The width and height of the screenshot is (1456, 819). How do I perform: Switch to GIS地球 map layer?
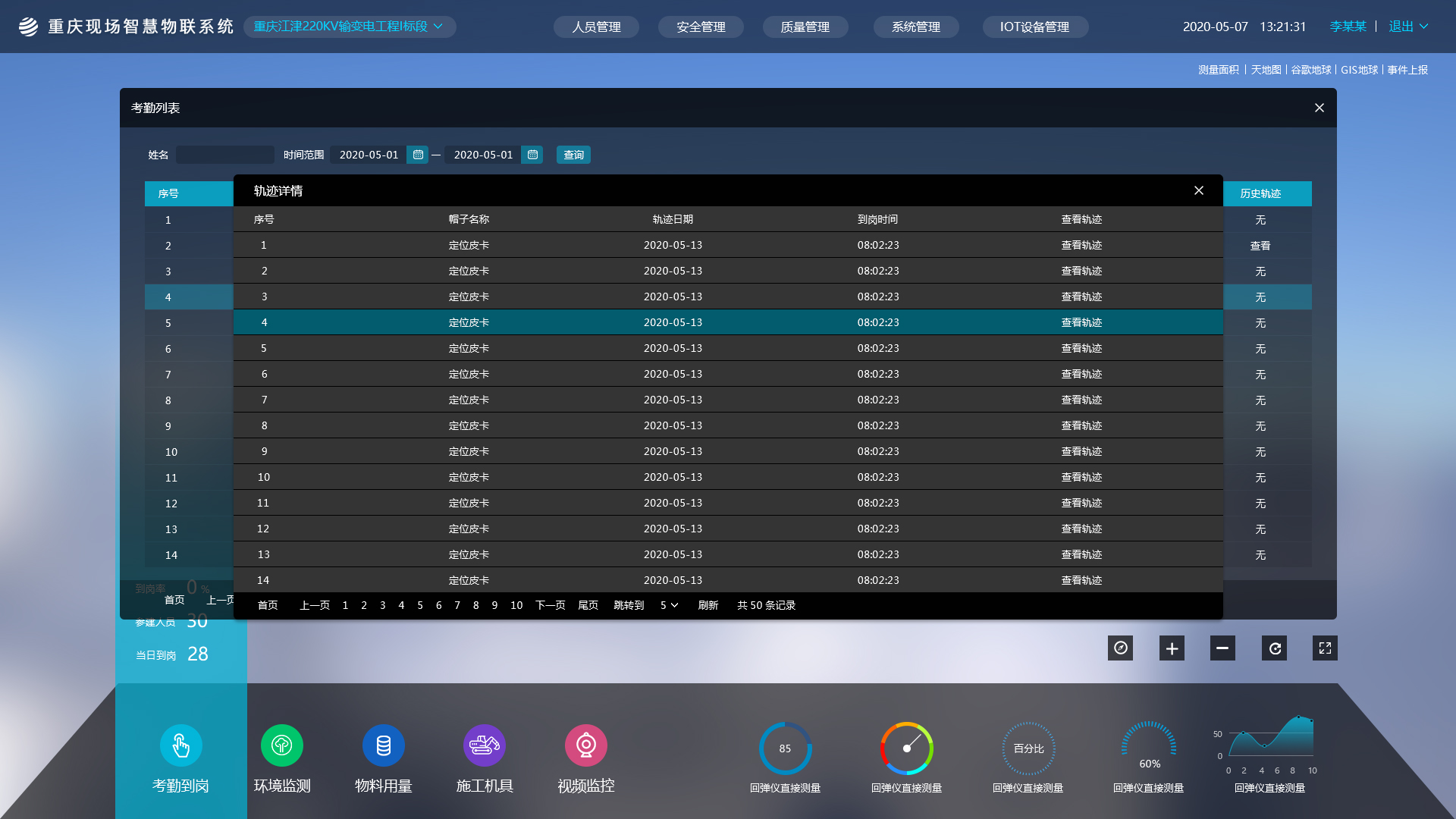click(x=1359, y=70)
